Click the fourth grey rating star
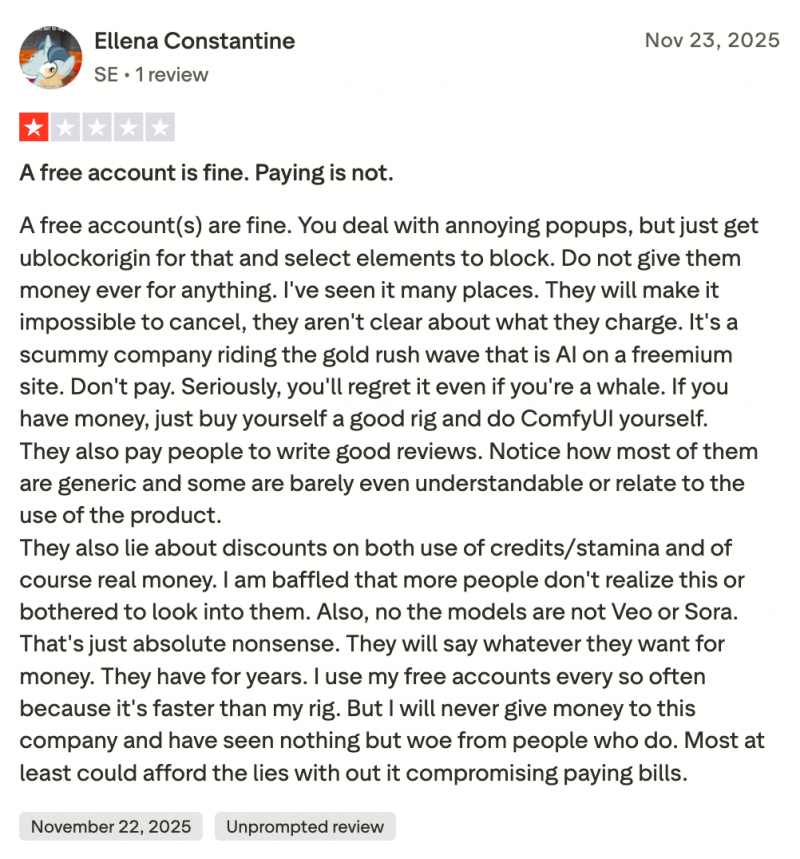Image resolution: width=800 pixels, height=859 pixels. [x=129, y=127]
